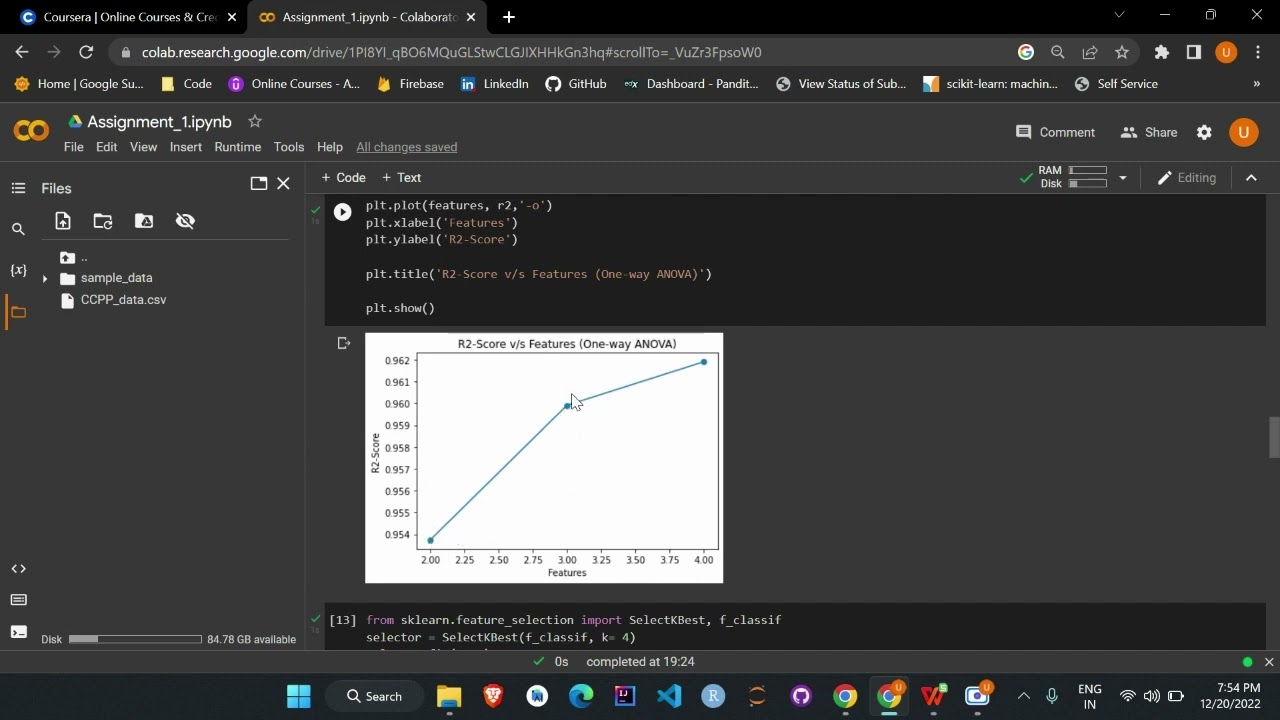This screenshot has height=720, width=1280.
Task: Open Files panel in new window icon
Action: click(x=259, y=183)
